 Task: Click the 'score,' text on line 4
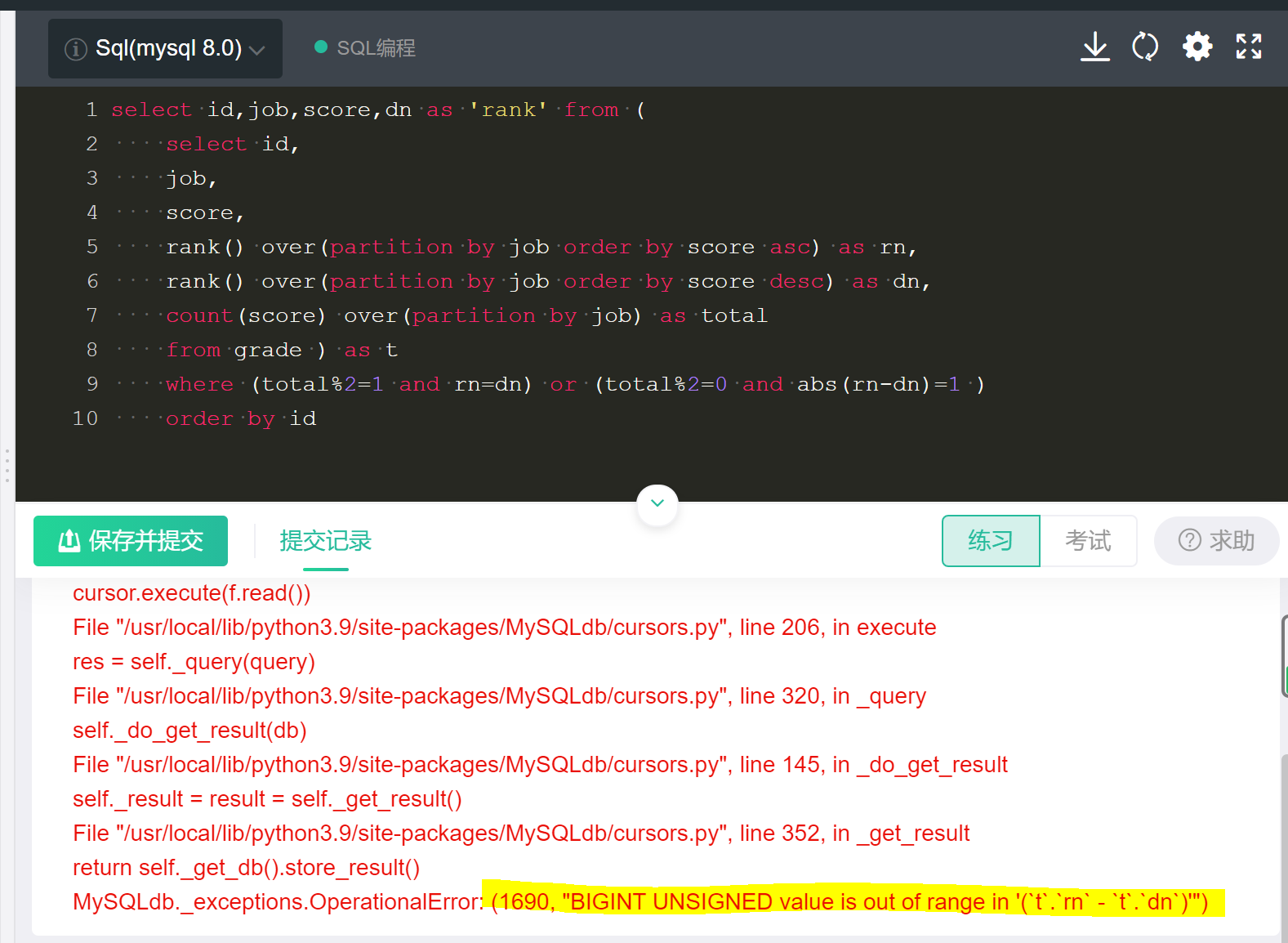[206, 212]
